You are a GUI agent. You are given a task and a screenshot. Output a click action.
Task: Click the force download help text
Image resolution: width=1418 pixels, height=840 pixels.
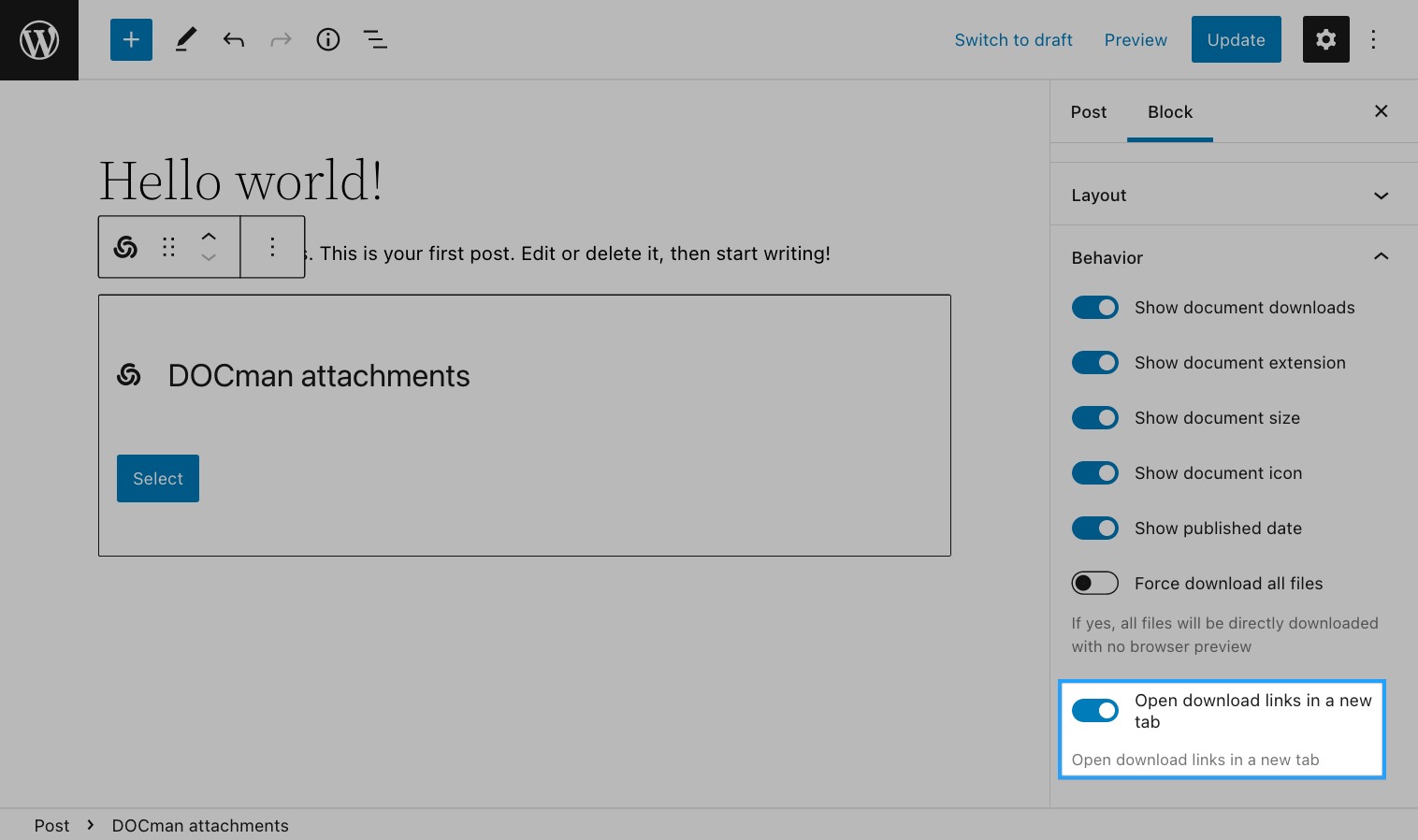1224,634
